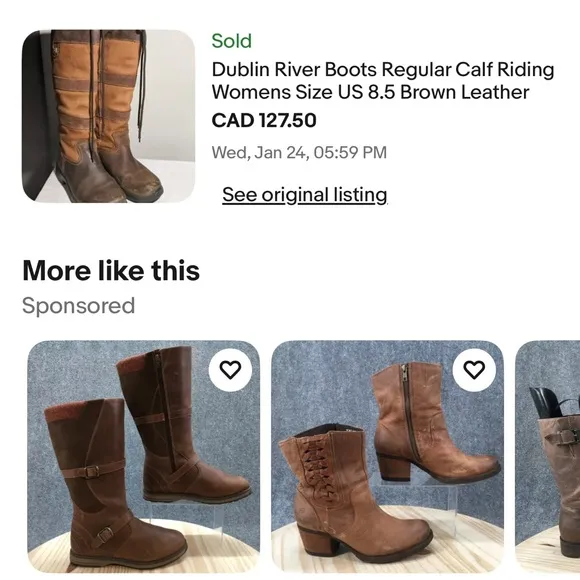
Task: Select the Dublin River Boots listing title
Action: pos(383,80)
